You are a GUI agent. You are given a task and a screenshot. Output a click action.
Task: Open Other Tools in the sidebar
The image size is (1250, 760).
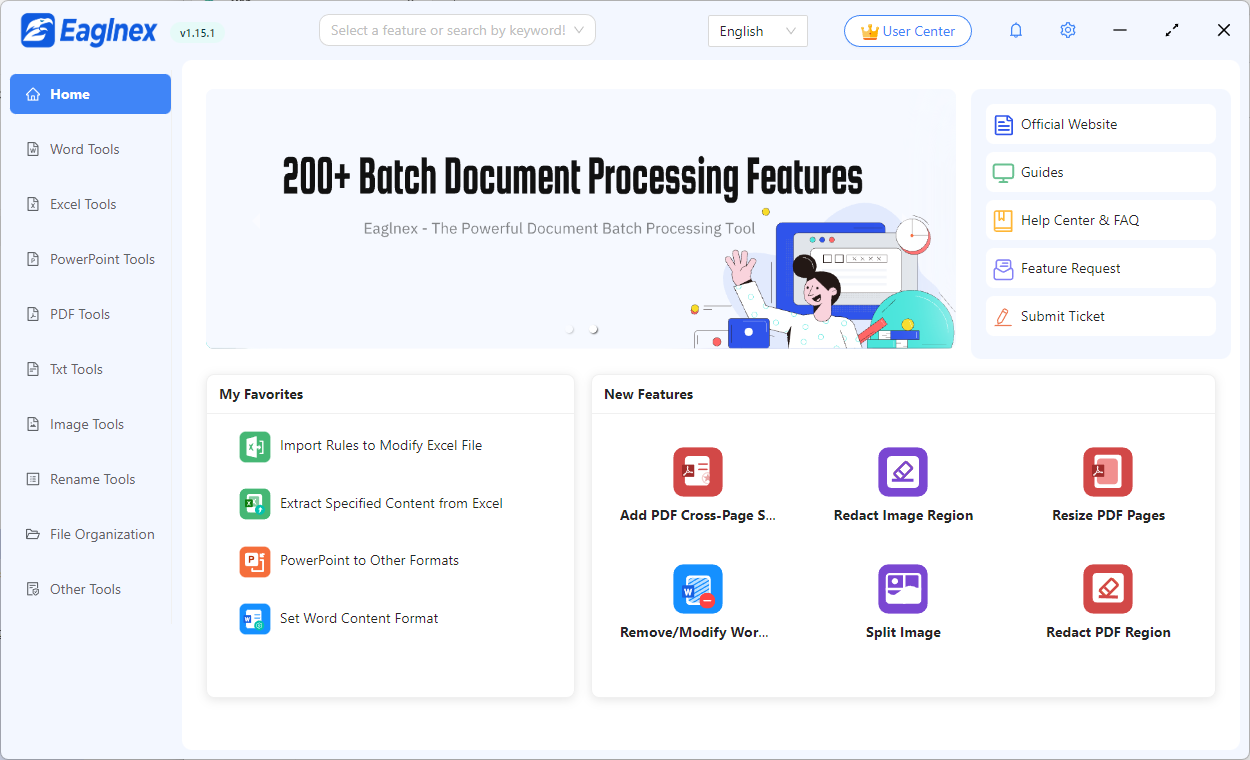pos(90,589)
